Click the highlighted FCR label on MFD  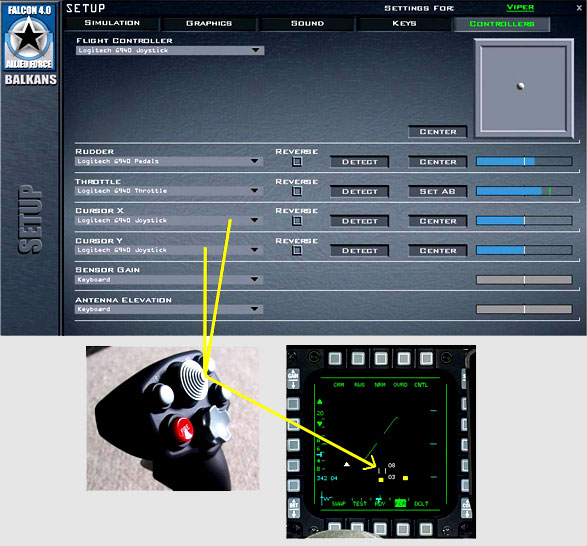400,504
